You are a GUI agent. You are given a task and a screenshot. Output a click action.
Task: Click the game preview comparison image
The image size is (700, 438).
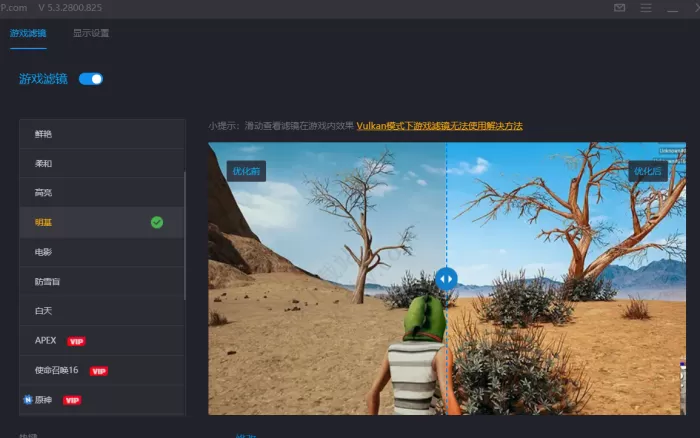(447, 279)
